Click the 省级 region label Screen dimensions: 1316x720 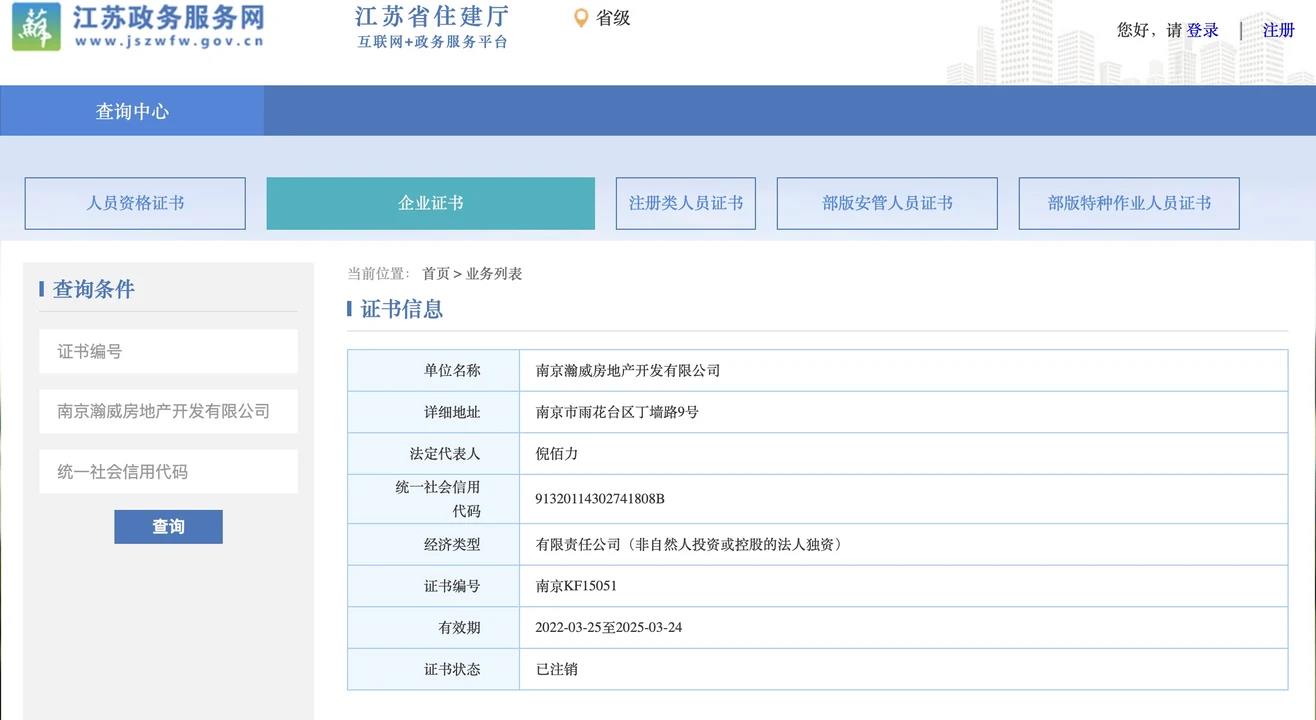pos(613,18)
